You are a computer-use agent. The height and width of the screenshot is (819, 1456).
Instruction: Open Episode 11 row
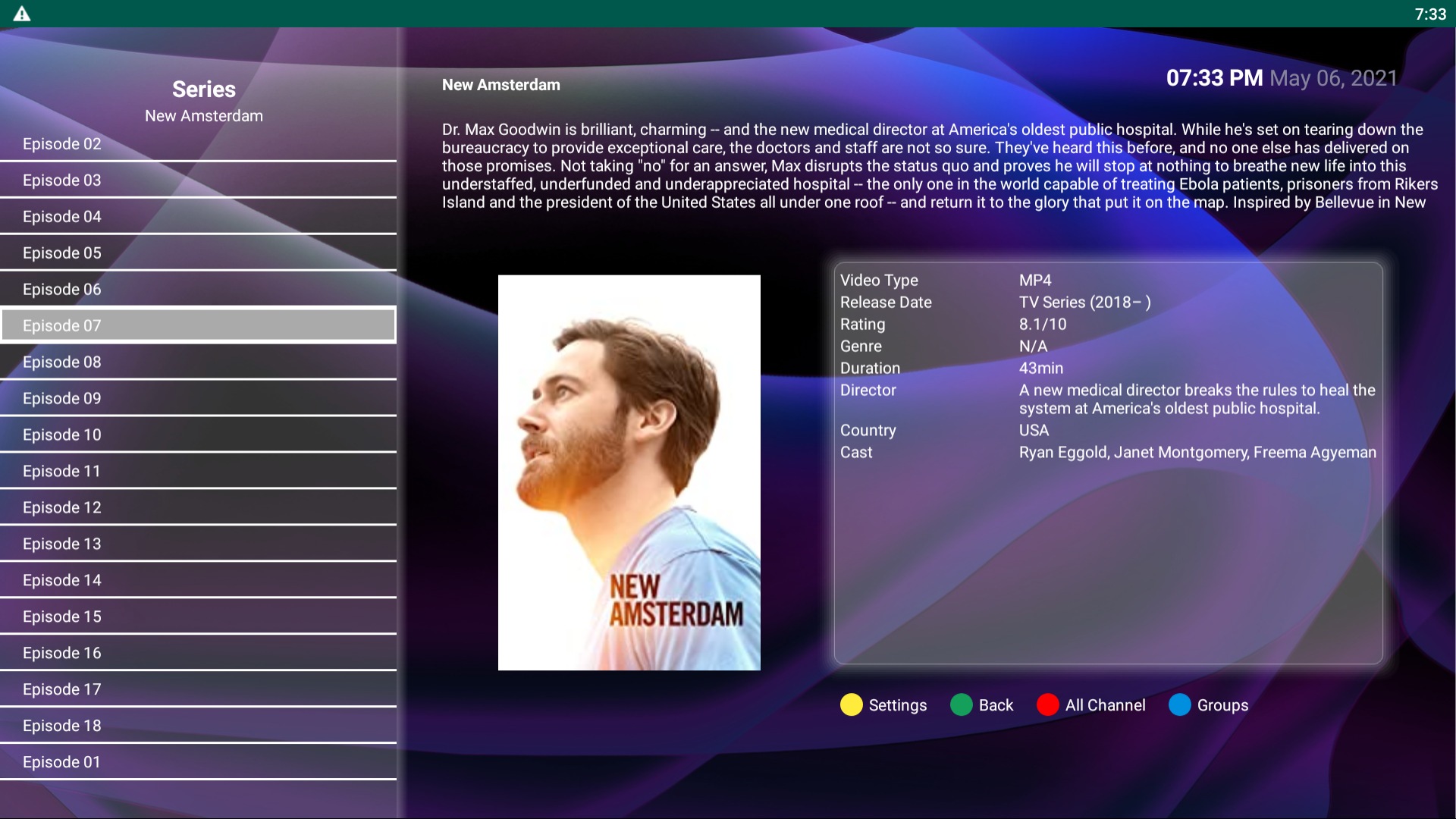point(198,472)
